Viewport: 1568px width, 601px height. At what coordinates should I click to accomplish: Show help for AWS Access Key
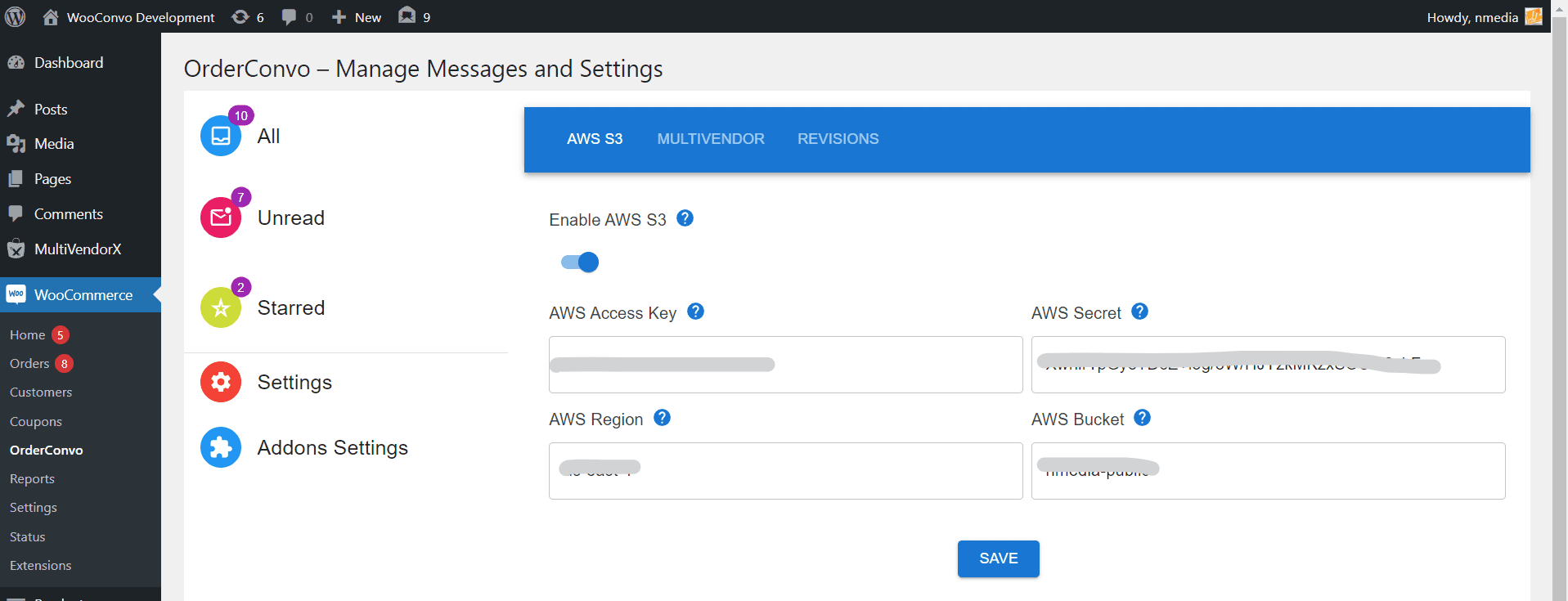pos(695,312)
